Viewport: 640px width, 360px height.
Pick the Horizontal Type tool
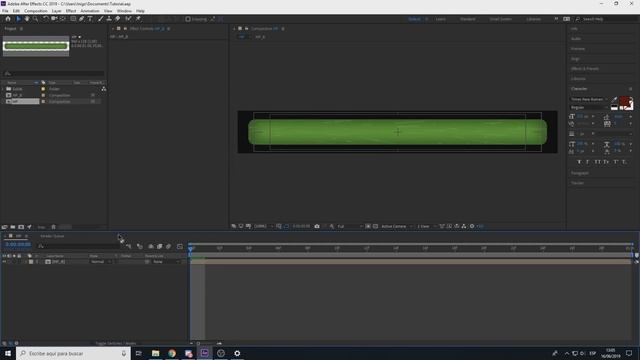click(x=90, y=19)
